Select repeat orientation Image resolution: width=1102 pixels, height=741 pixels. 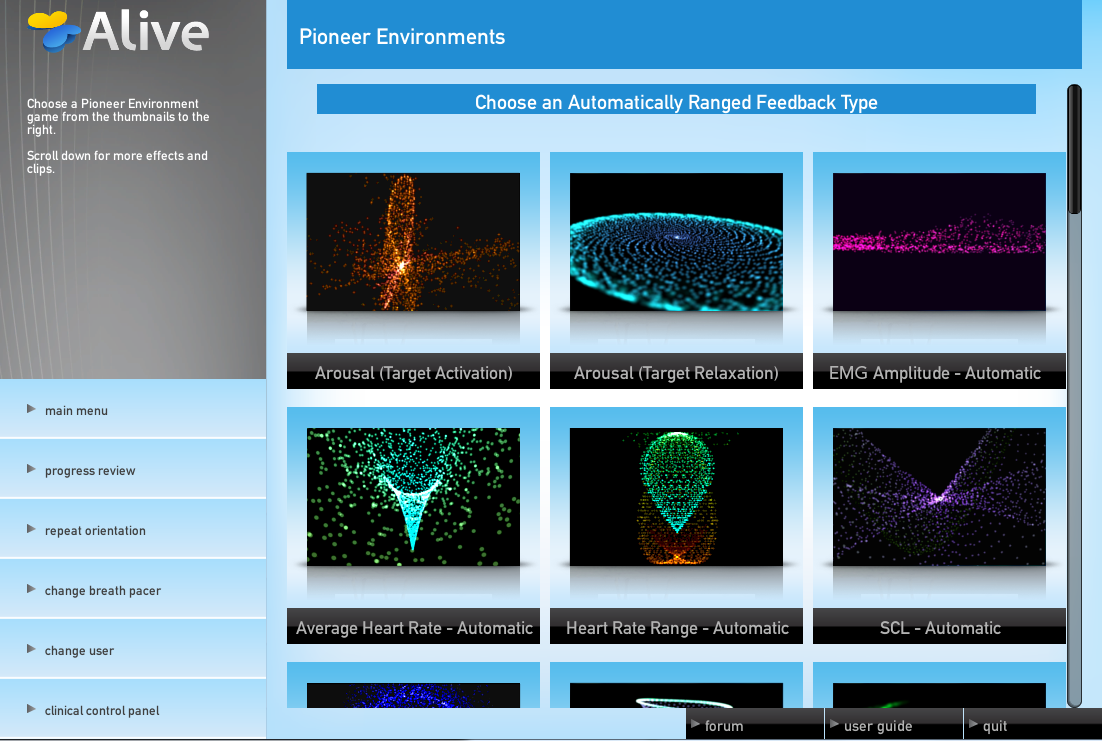95,531
